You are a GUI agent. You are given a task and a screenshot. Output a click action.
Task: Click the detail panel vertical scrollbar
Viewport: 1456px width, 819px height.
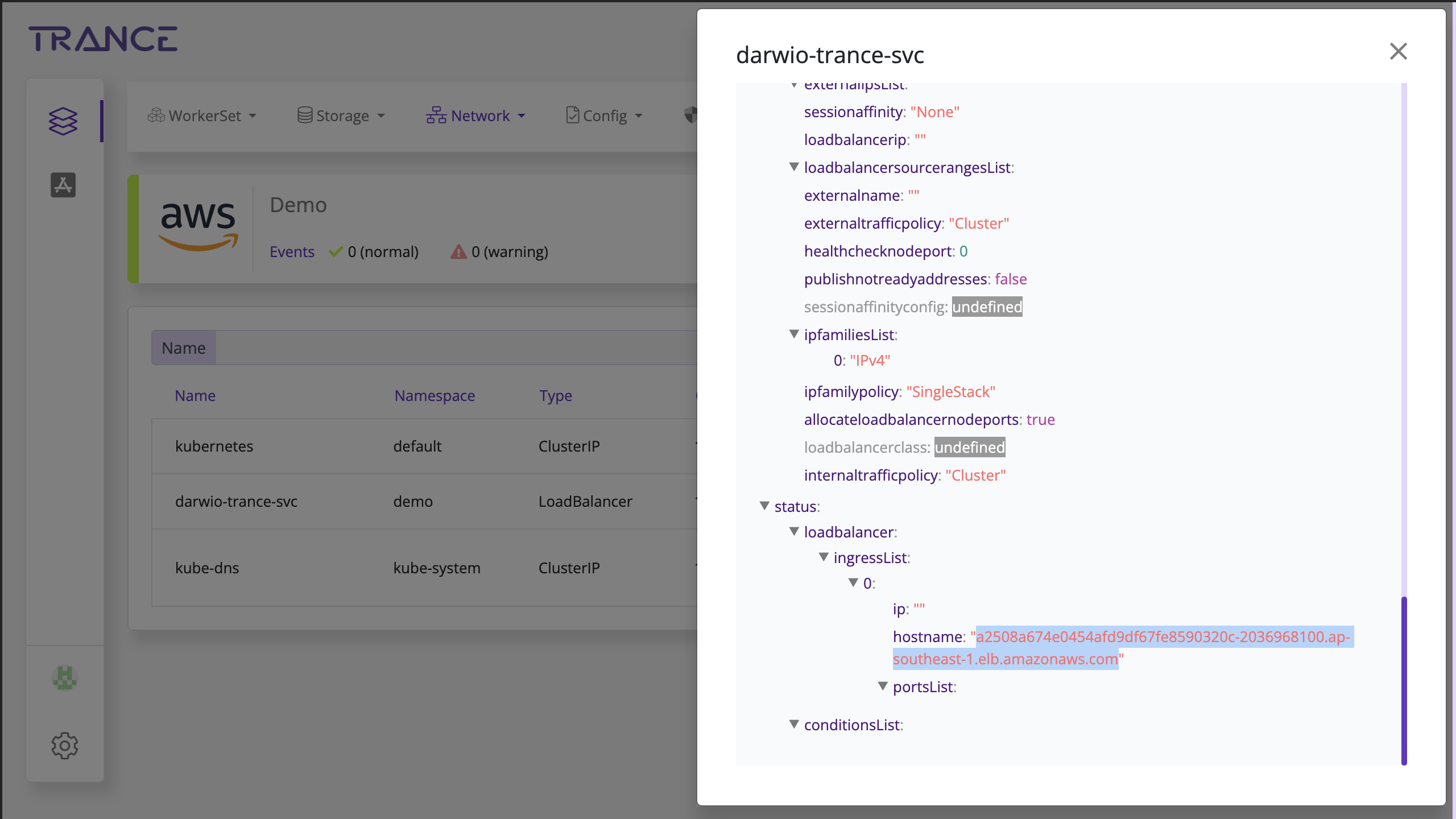pos(1404,680)
